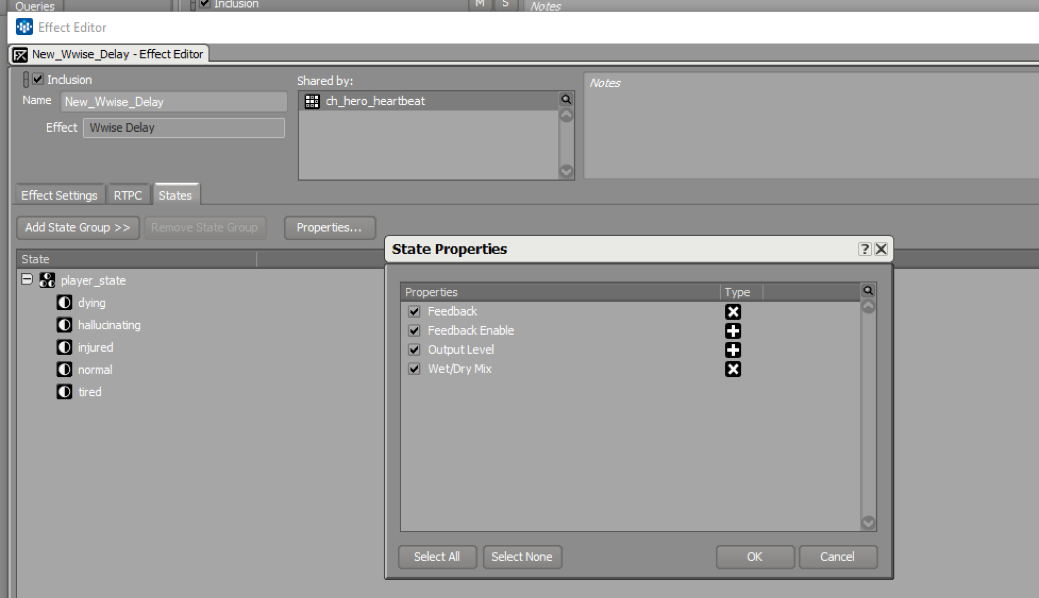
Task: Uncheck the Output Level property checkbox
Action: 414,350
